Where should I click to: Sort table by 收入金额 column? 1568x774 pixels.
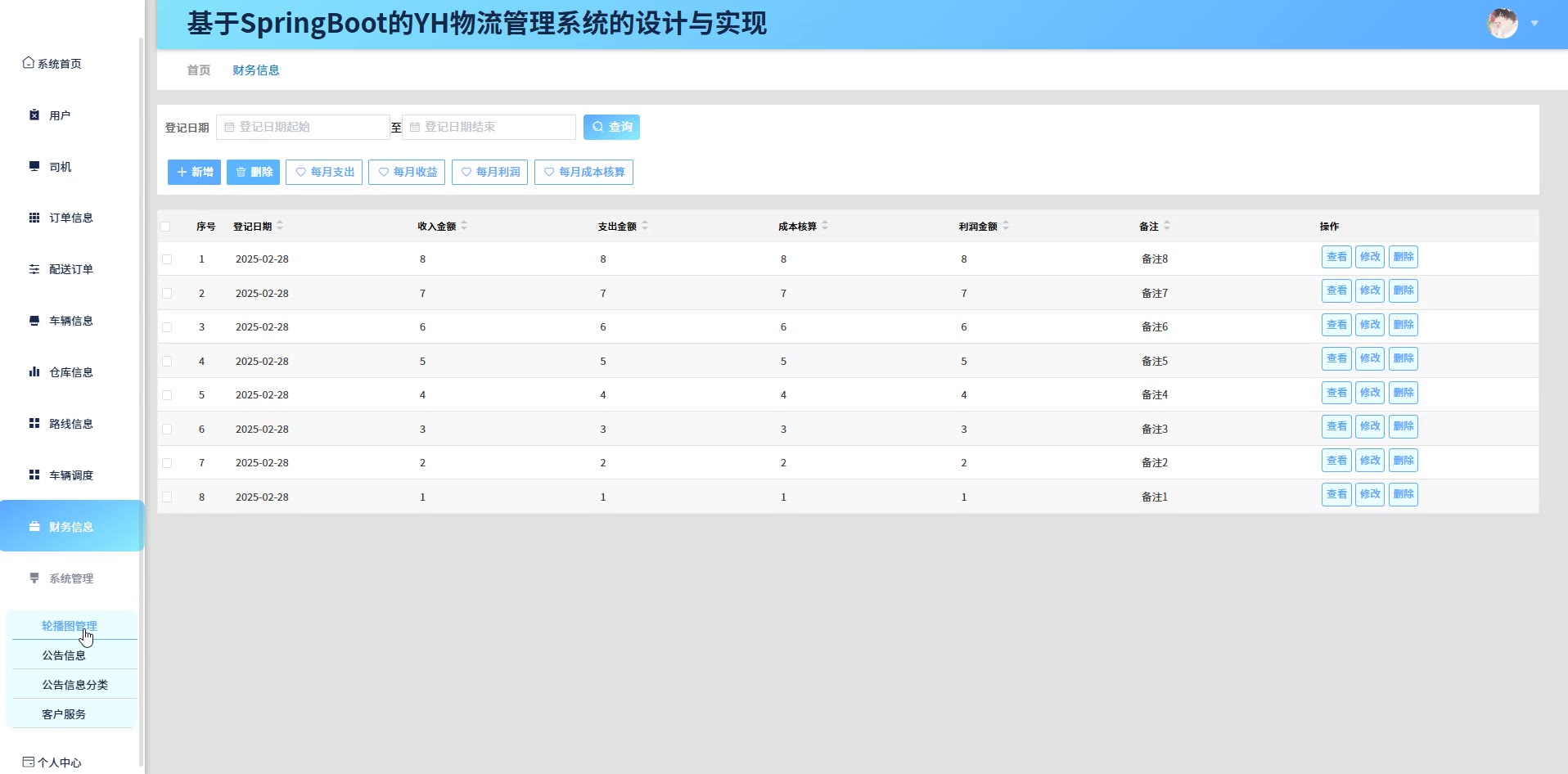pyautogui.click(x=464, y=226)
